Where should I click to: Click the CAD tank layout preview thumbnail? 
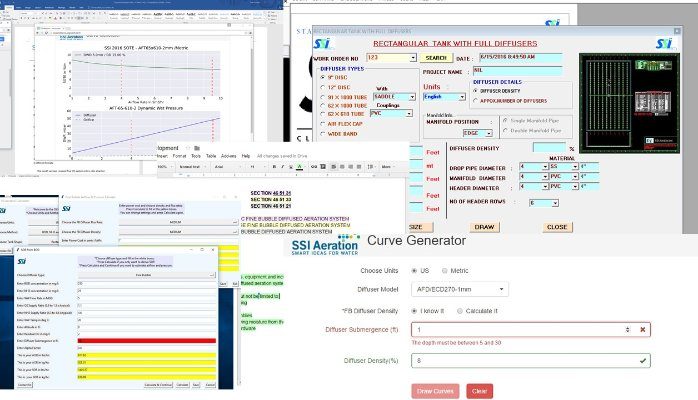coord(629,103)
